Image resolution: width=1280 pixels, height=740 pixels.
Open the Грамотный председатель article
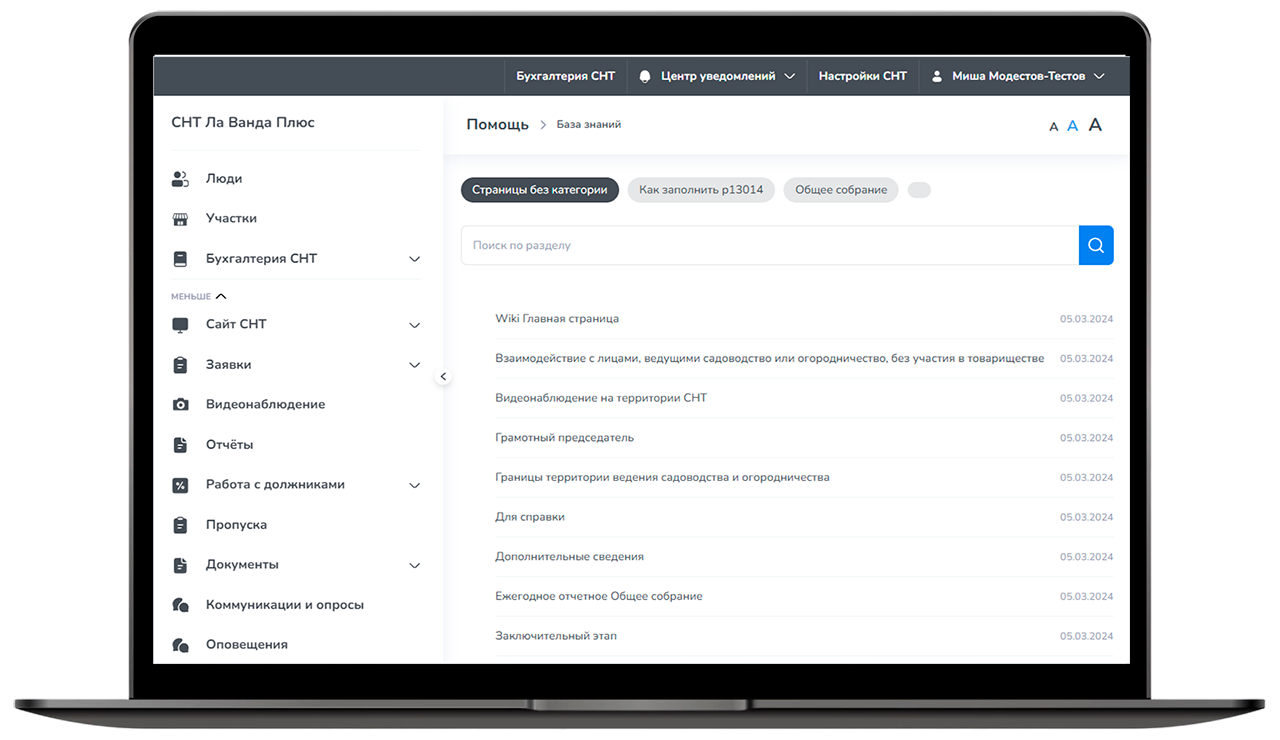[564, 438]
